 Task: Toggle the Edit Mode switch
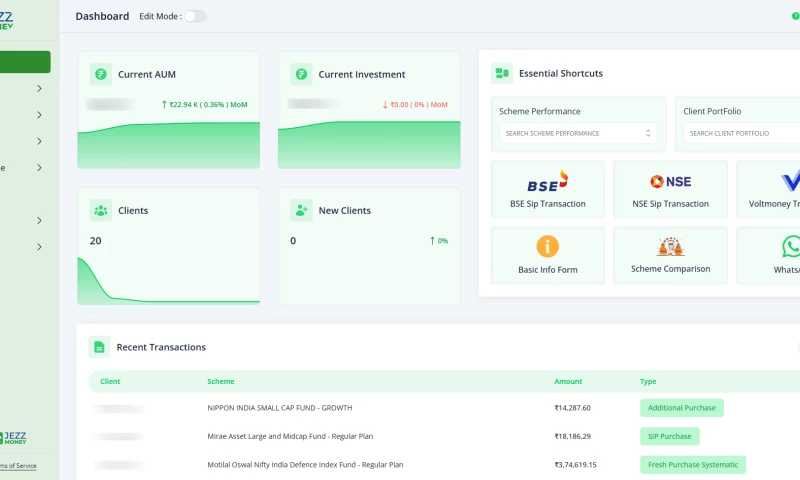coord(195,16)
